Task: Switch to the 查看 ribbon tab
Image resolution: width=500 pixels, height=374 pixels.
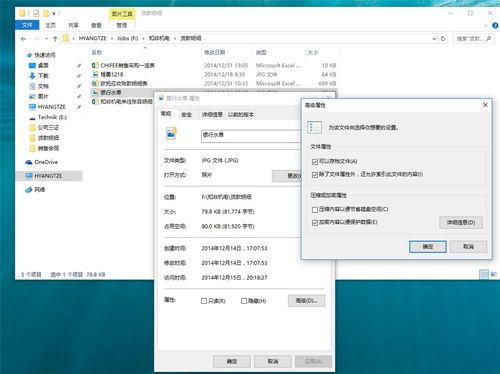Action: tap(96, 25)
